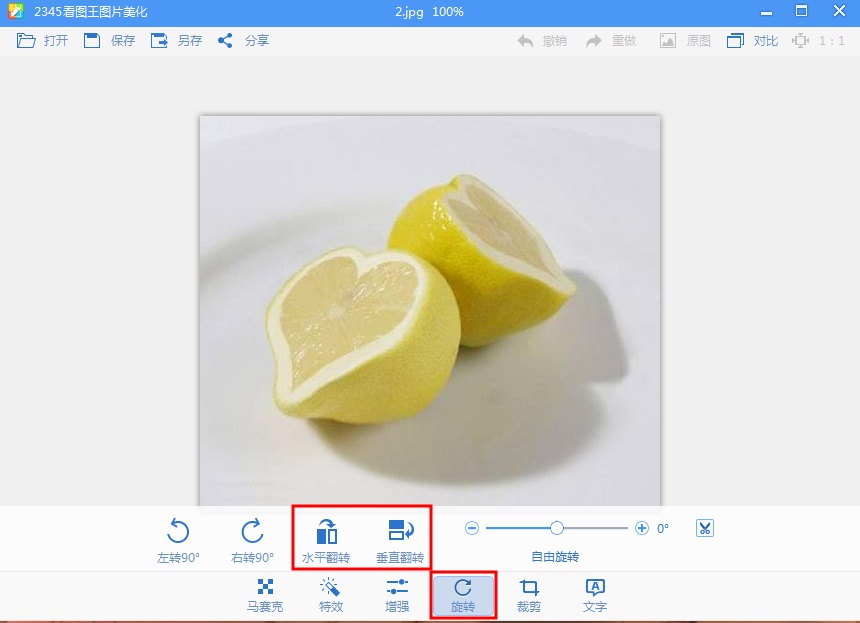The width and height of the screenshot is (860, 623).
Task: Click 另存 to save as
Action: click(176, 41)
